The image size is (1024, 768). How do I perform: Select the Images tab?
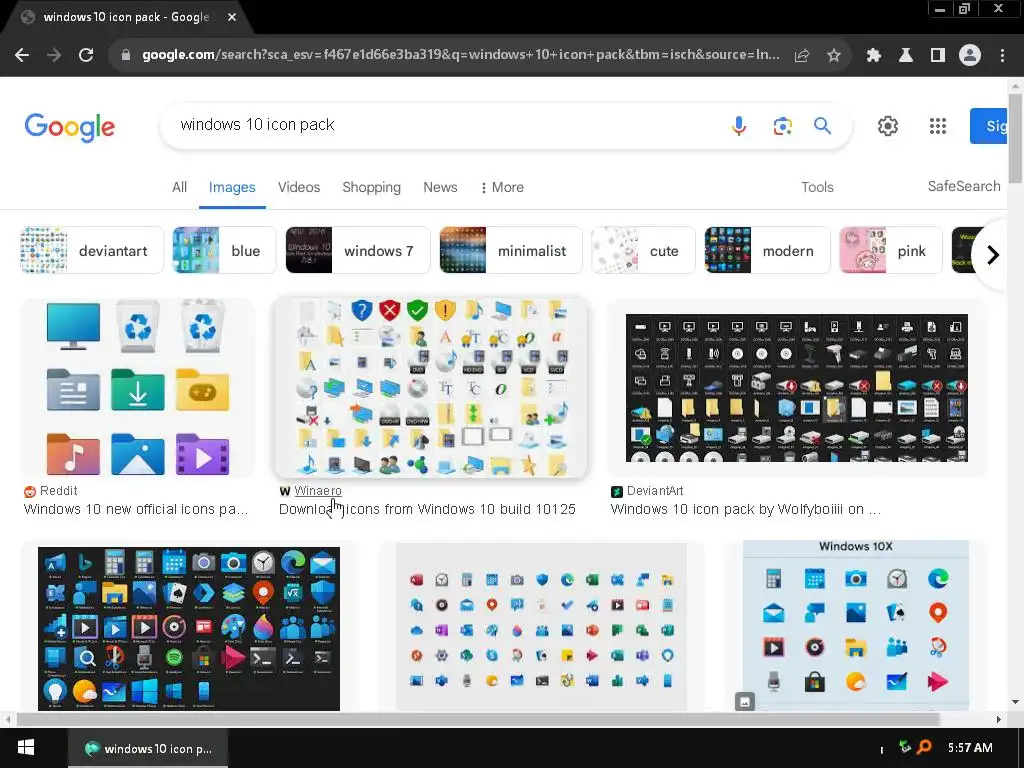click(x=232, y=187)
